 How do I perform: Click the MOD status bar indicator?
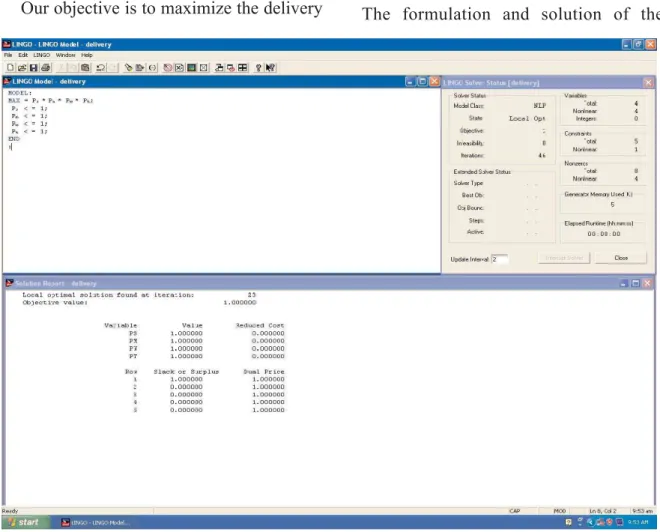(559, 511)
